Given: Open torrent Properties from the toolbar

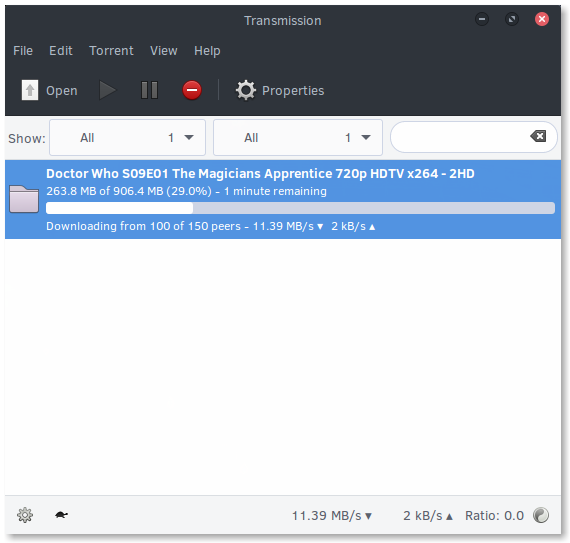Looking at the screenshot, I should [x=280, y=90].
